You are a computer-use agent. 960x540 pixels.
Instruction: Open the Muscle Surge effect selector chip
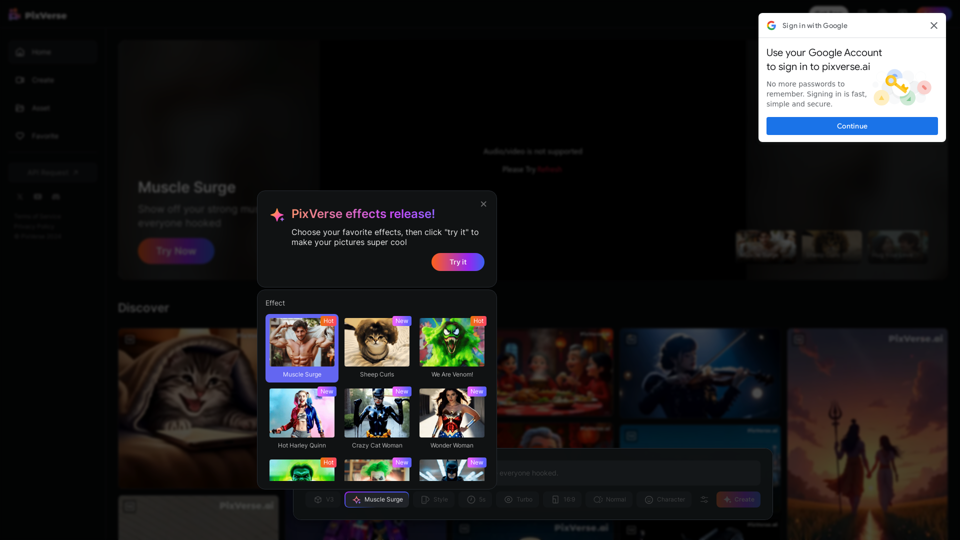coord(377,500)
